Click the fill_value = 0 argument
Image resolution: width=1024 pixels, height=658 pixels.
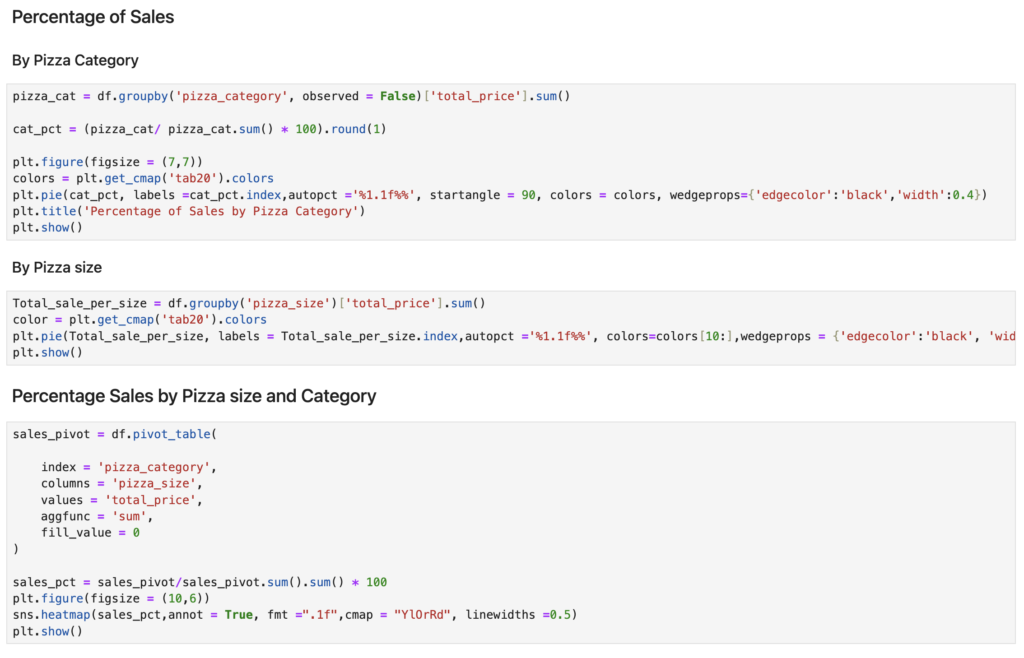tap(90, 533)
